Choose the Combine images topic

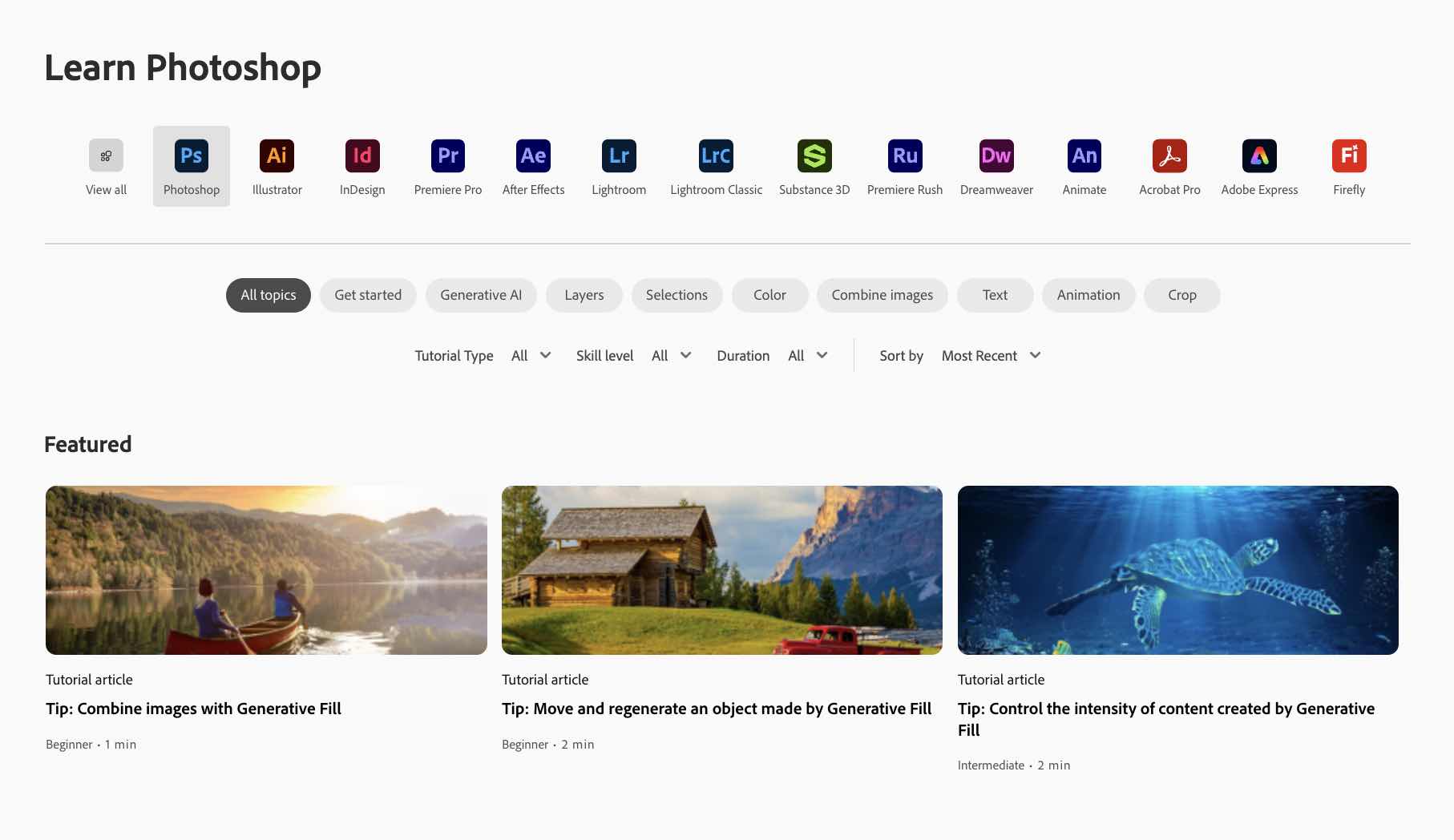(882, 295)
